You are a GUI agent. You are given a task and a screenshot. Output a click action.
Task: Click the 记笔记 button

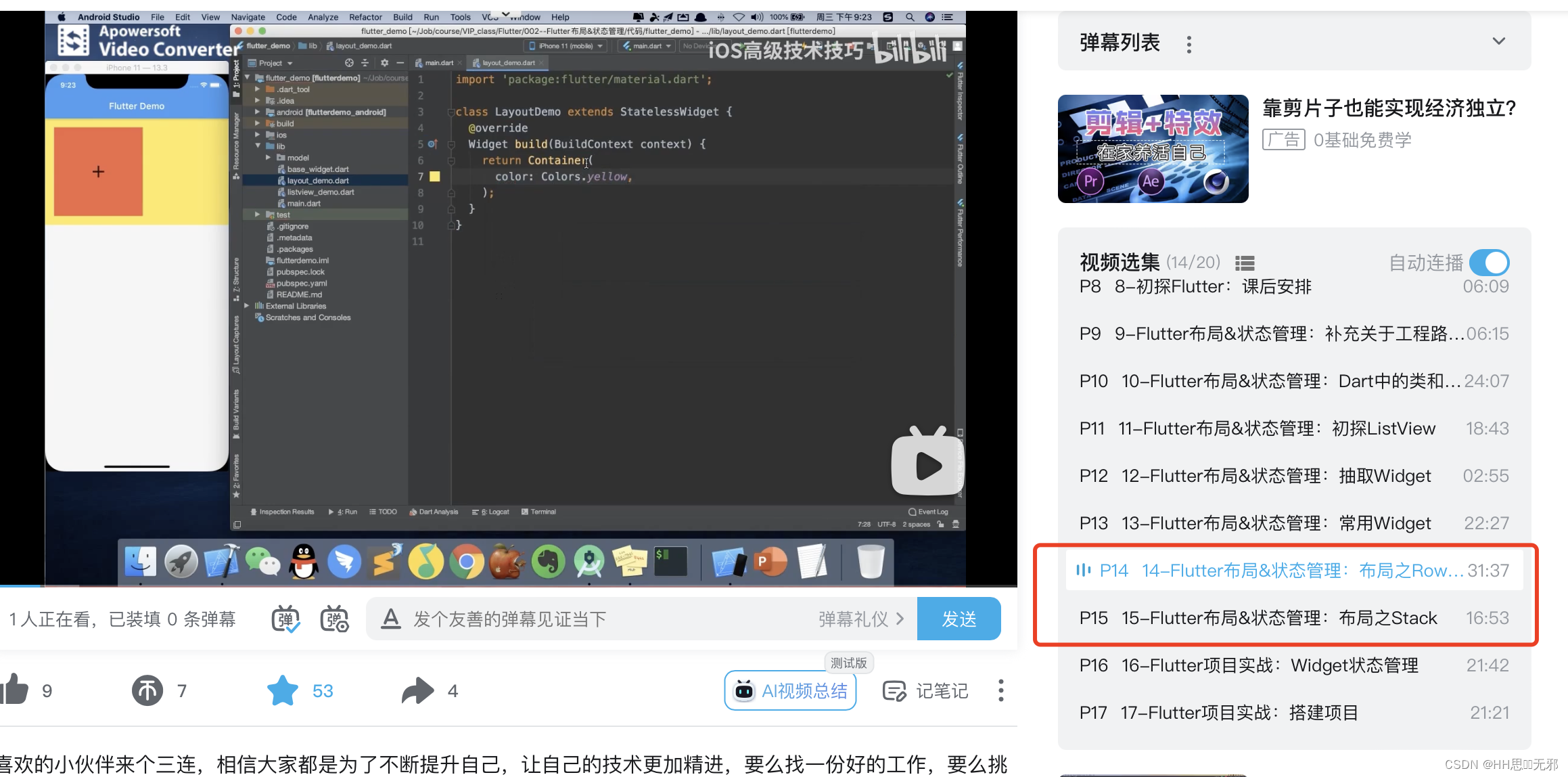coord(925,690)
